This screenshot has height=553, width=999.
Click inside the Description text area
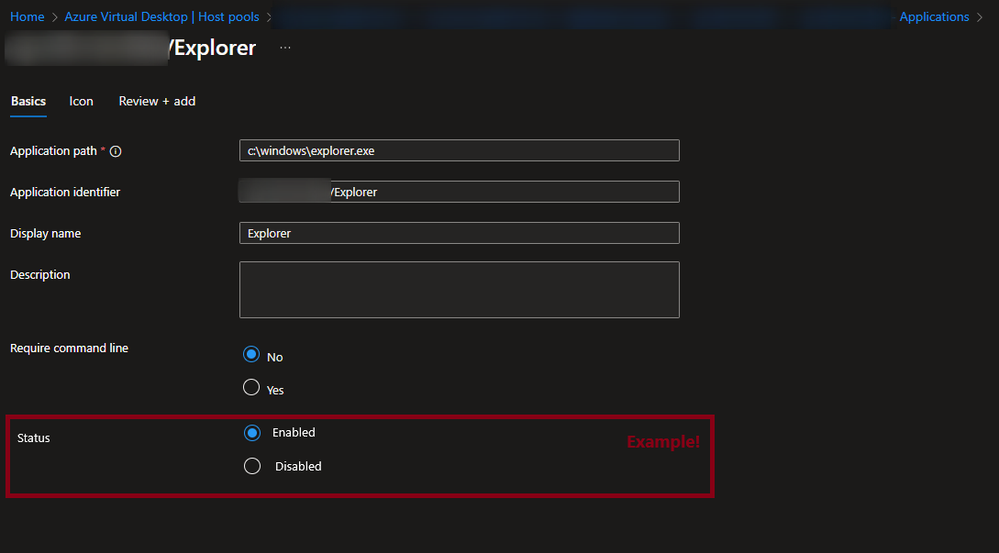click(x=459, y=290)
